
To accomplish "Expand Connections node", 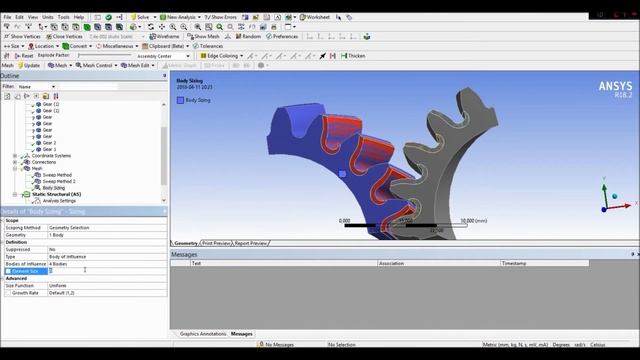I will (x=15, y=162).
